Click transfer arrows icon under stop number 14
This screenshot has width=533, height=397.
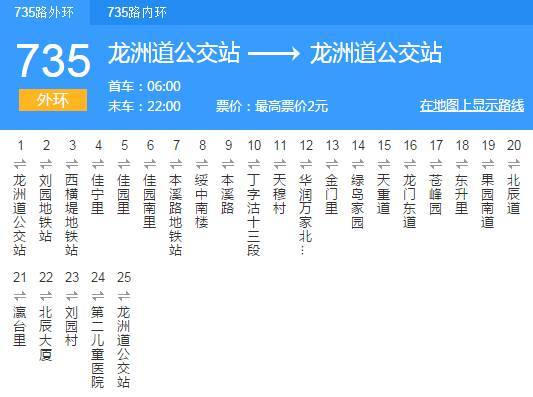(358, 164)
